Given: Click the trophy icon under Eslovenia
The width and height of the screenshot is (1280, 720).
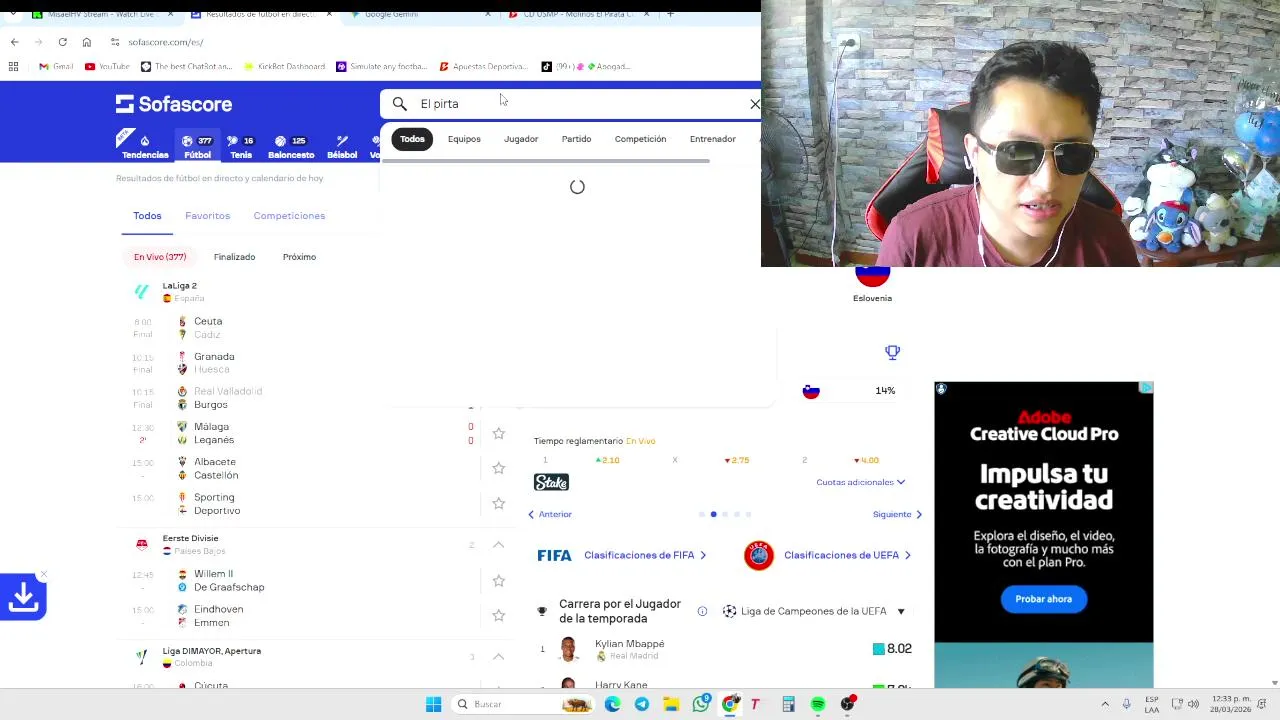Looking at the screenshot, I should tap(892, 352).
